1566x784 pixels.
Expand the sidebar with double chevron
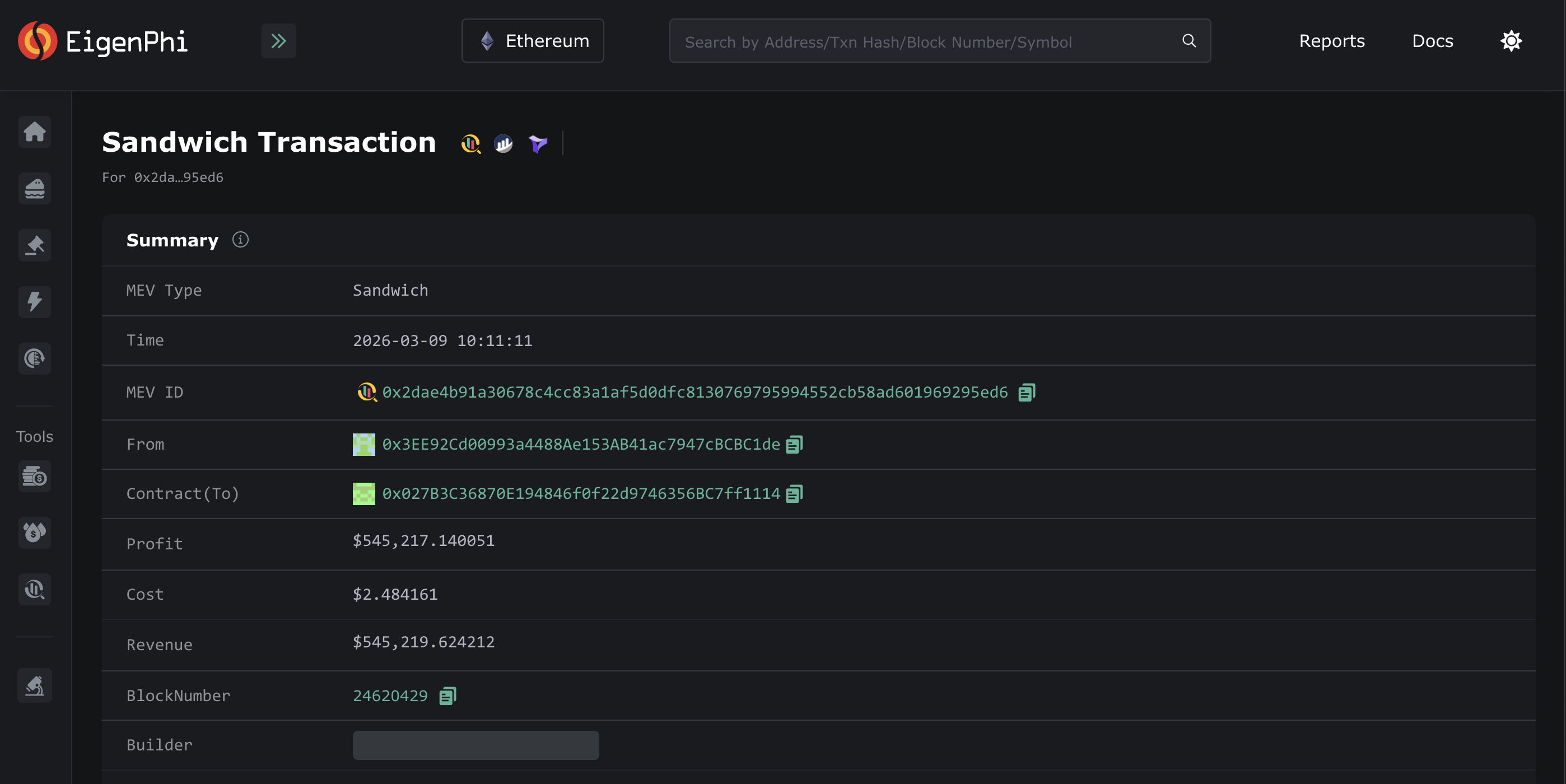[278, 41]
